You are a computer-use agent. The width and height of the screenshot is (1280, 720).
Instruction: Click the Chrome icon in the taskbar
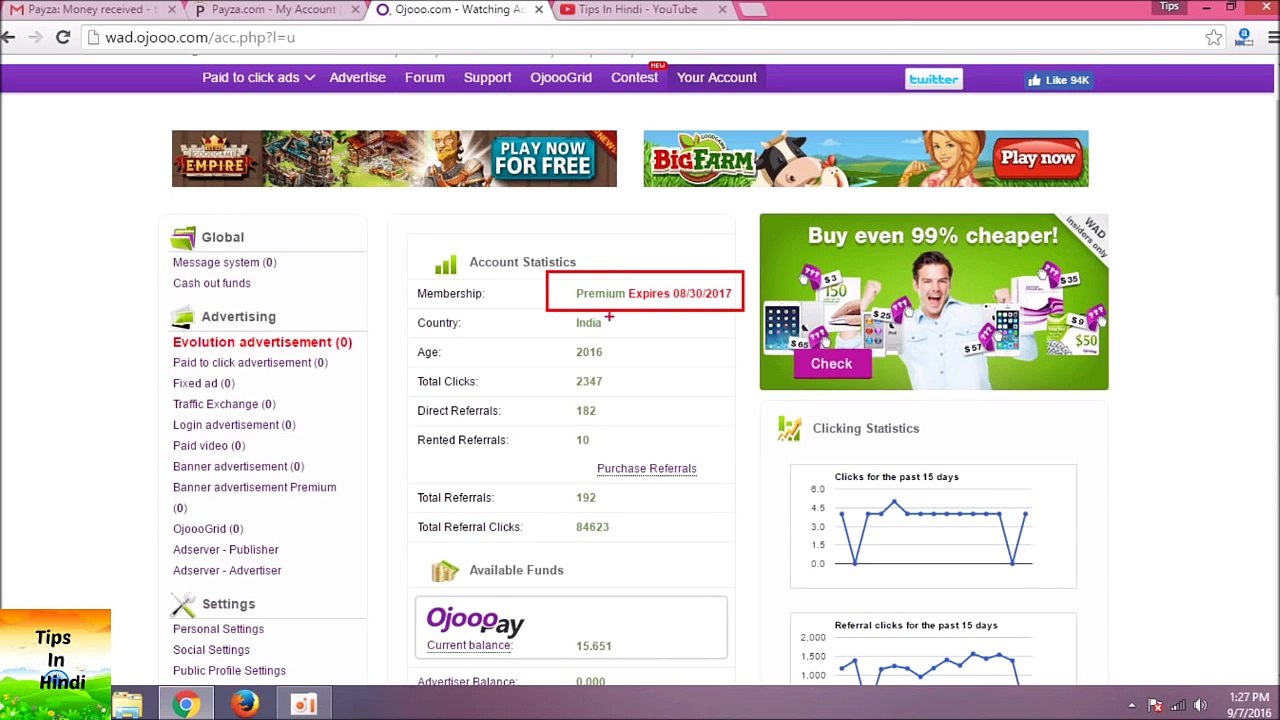(185, 704)
